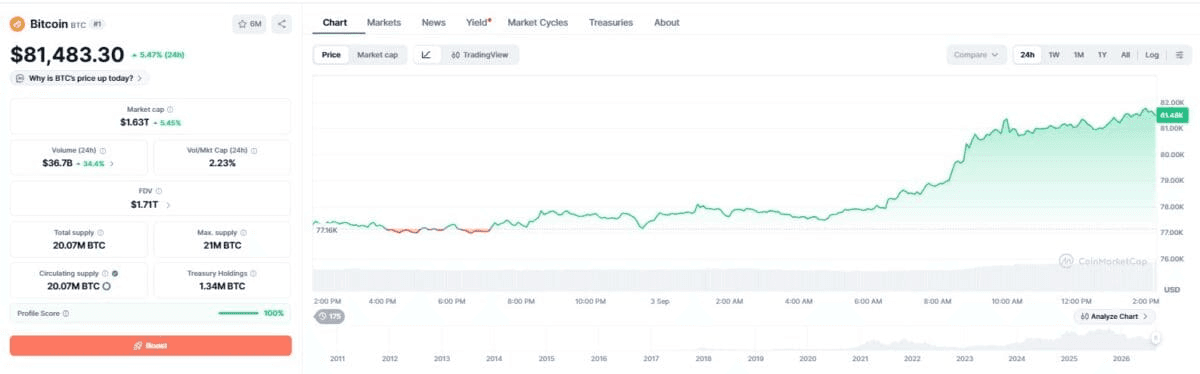The height and width of the screenshot is (374, 1200).
Task: Click the AI icon in 'Why is BTC's price up'
Action: (20, 78)
